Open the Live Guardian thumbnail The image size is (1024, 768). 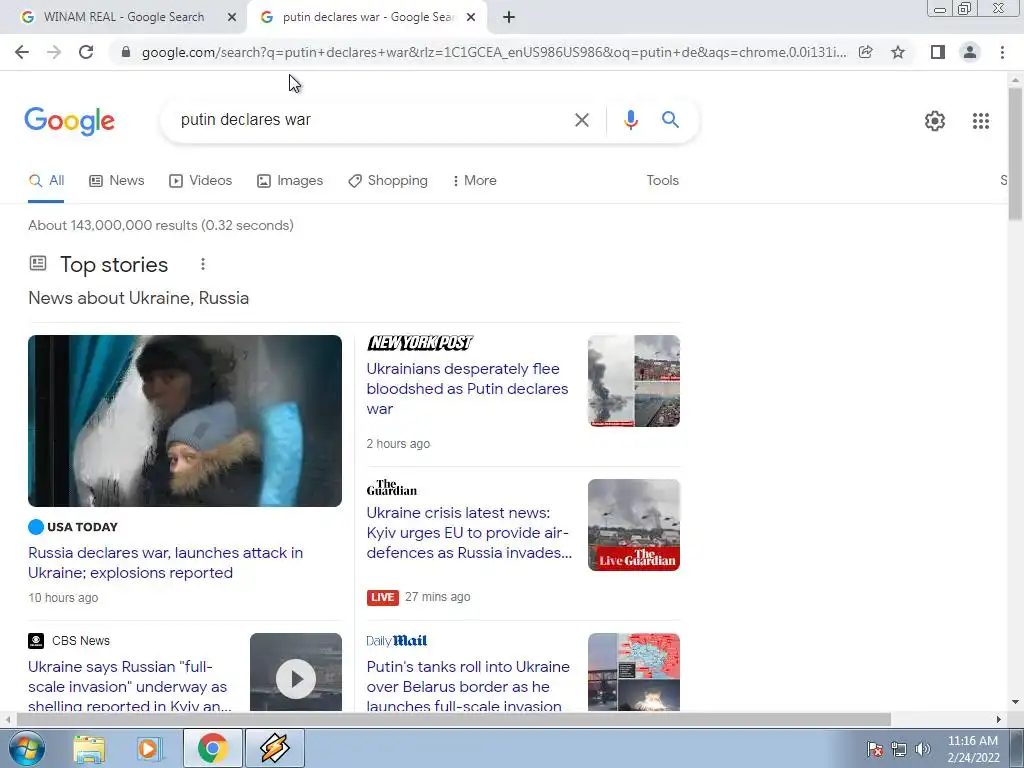633,525
